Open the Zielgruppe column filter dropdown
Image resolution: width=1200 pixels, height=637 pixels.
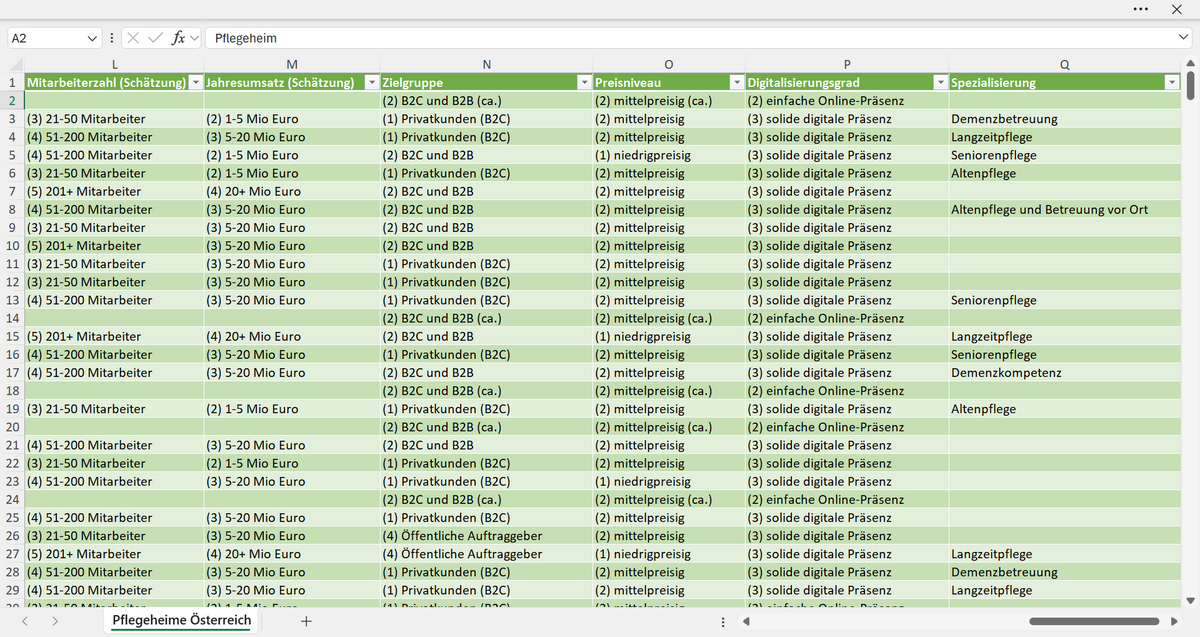click(x=585, y=83)
